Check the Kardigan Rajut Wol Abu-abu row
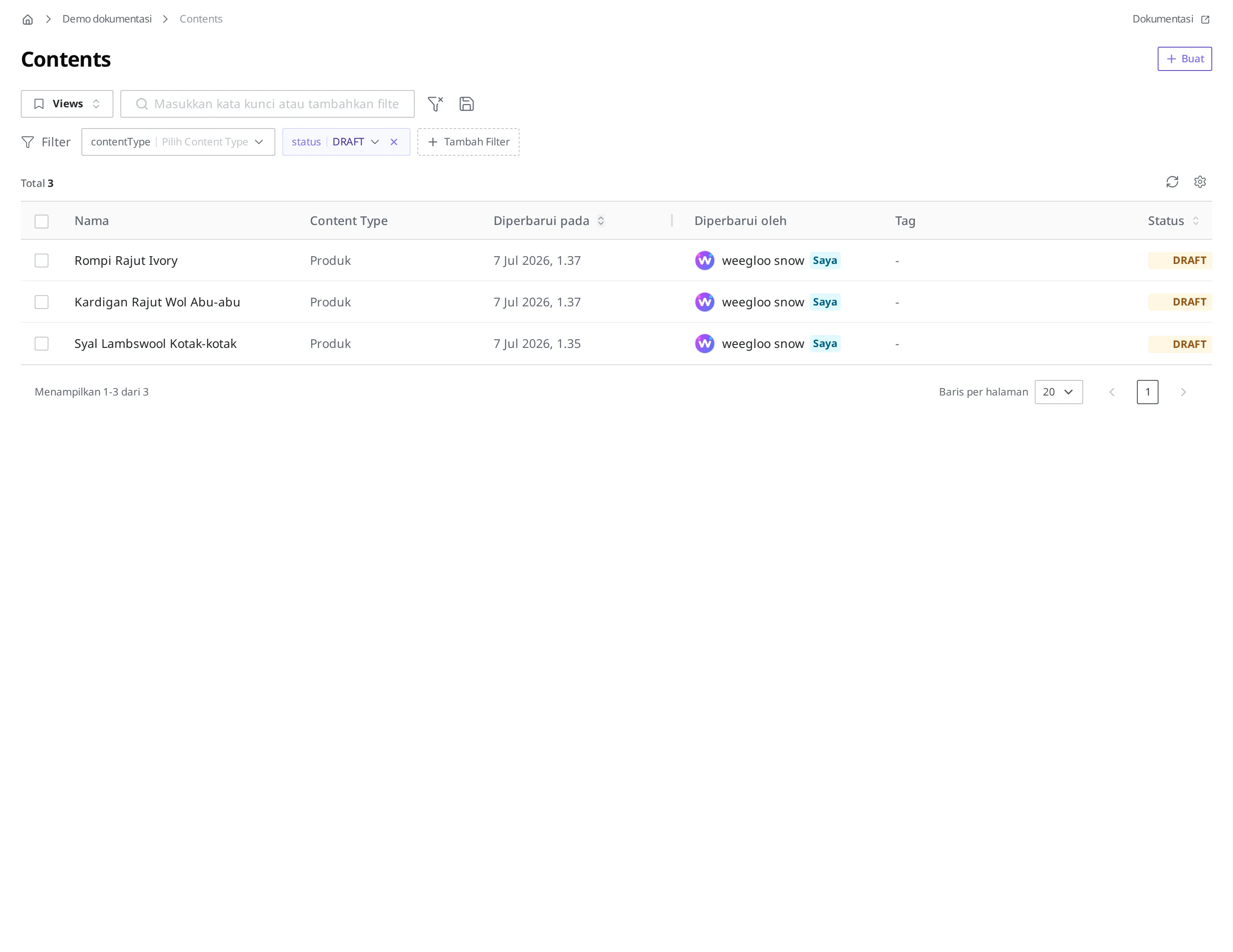 click(x=41, y=302)
